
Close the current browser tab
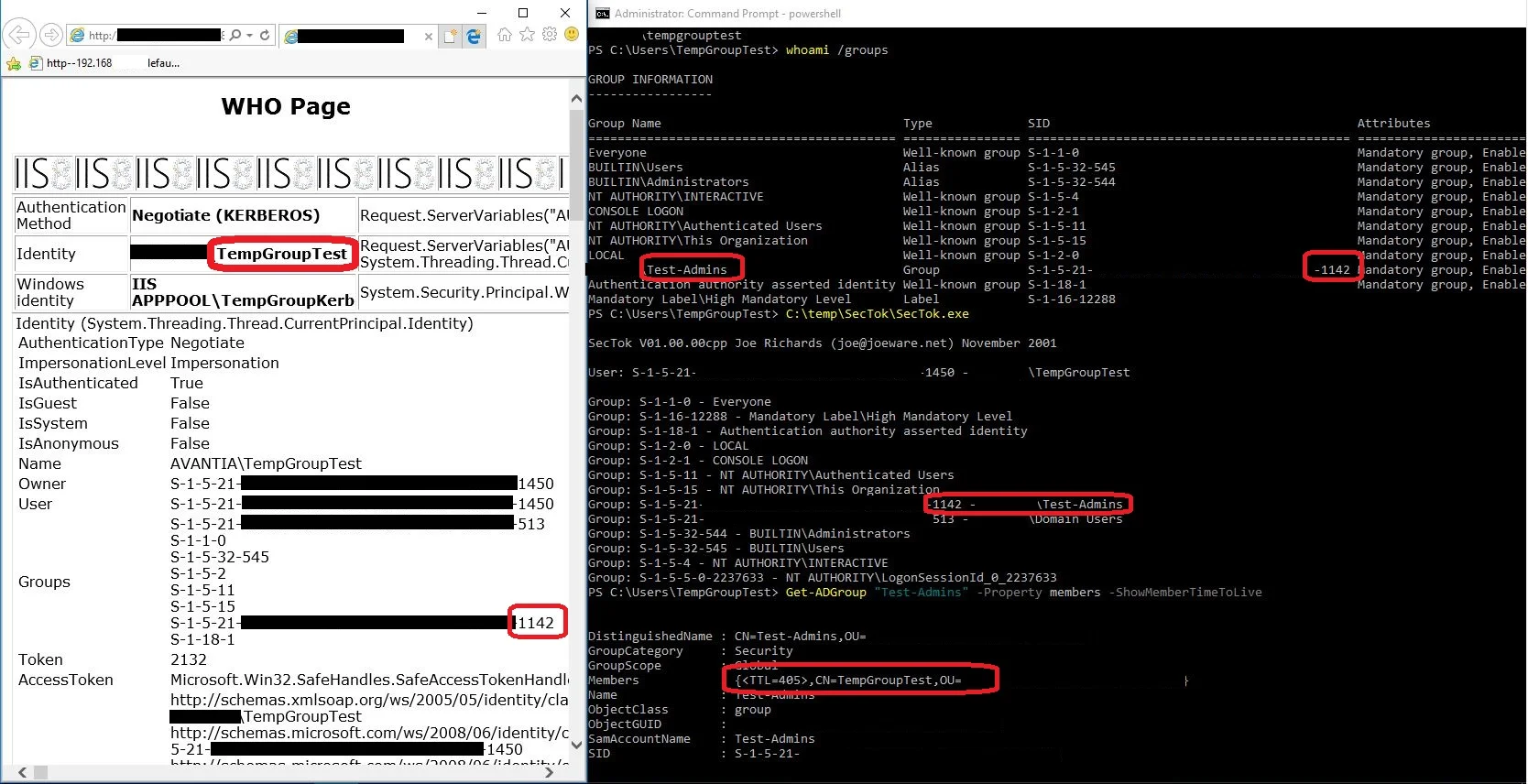tap(428, 36)
